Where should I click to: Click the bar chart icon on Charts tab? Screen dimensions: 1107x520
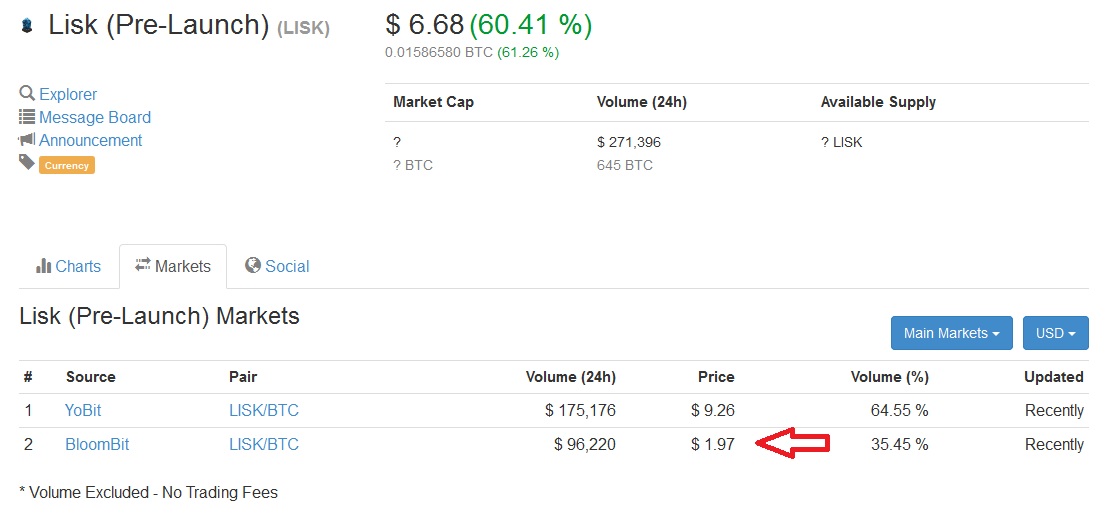[43, 266]
